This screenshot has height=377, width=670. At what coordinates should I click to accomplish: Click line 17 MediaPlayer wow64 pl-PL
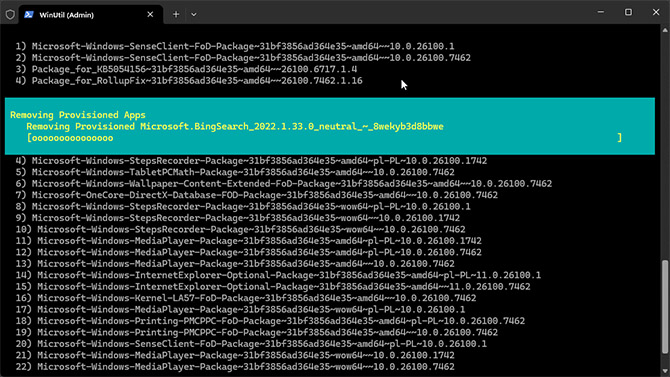point(240,309)
